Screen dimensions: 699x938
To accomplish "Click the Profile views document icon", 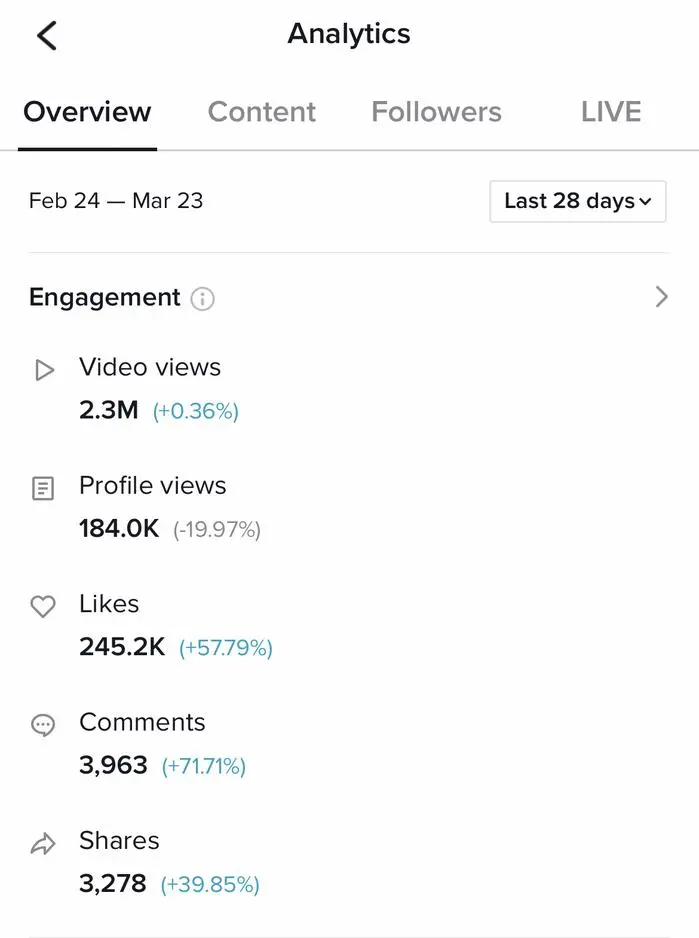I will [x=42, y=488].
